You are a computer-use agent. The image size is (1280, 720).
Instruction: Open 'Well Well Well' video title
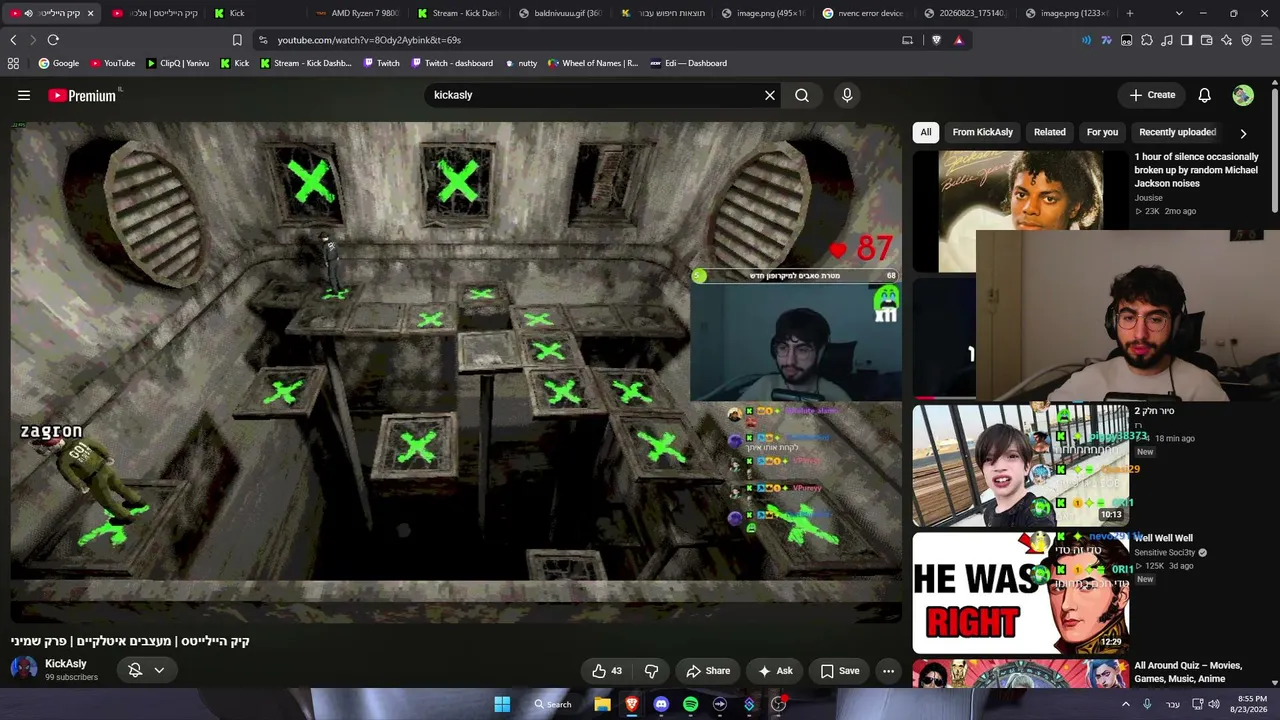point(1163,538)
